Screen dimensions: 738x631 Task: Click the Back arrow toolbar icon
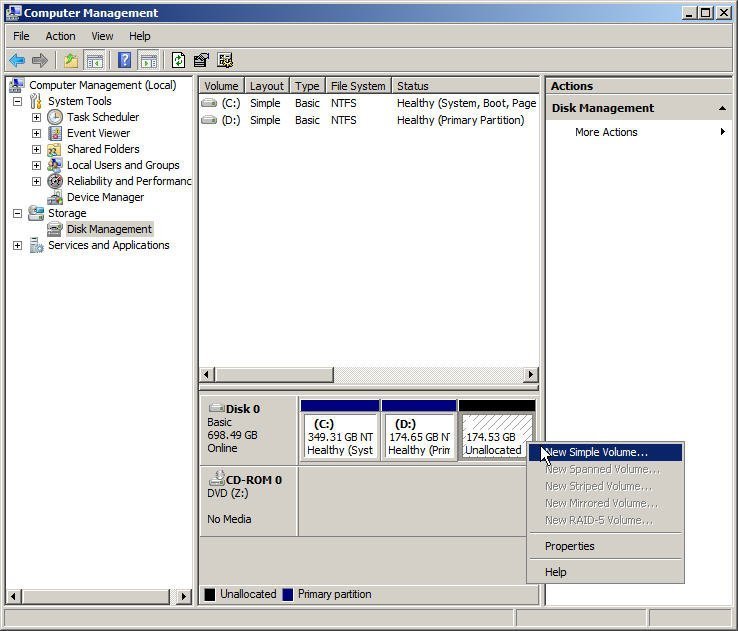click(x=17, y=60)
